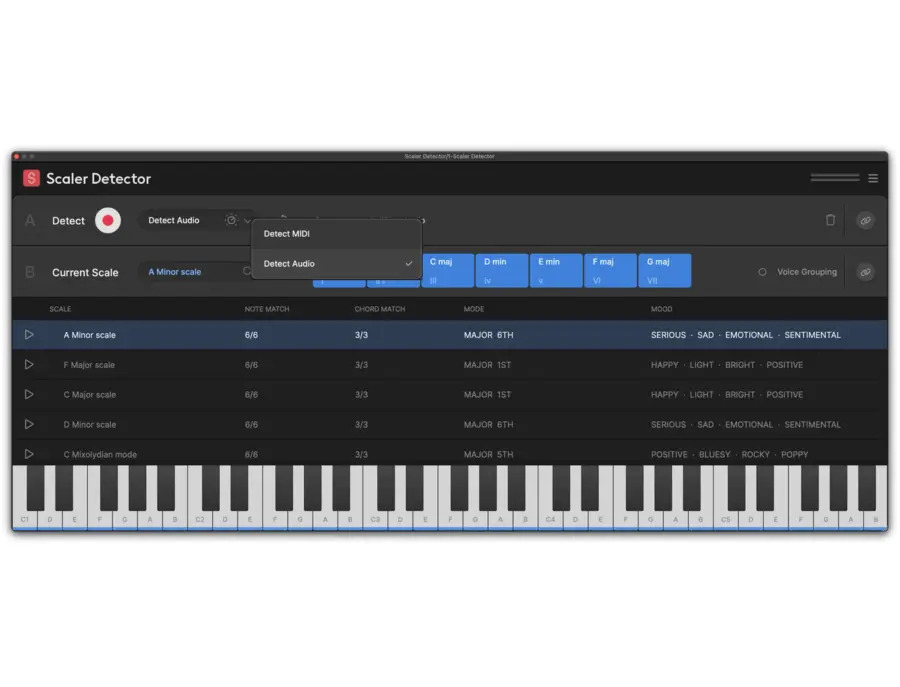Play the C Major scale row
Image resolution: width=900 pixels, height=687 pixels.
click(x=29, y=394)
